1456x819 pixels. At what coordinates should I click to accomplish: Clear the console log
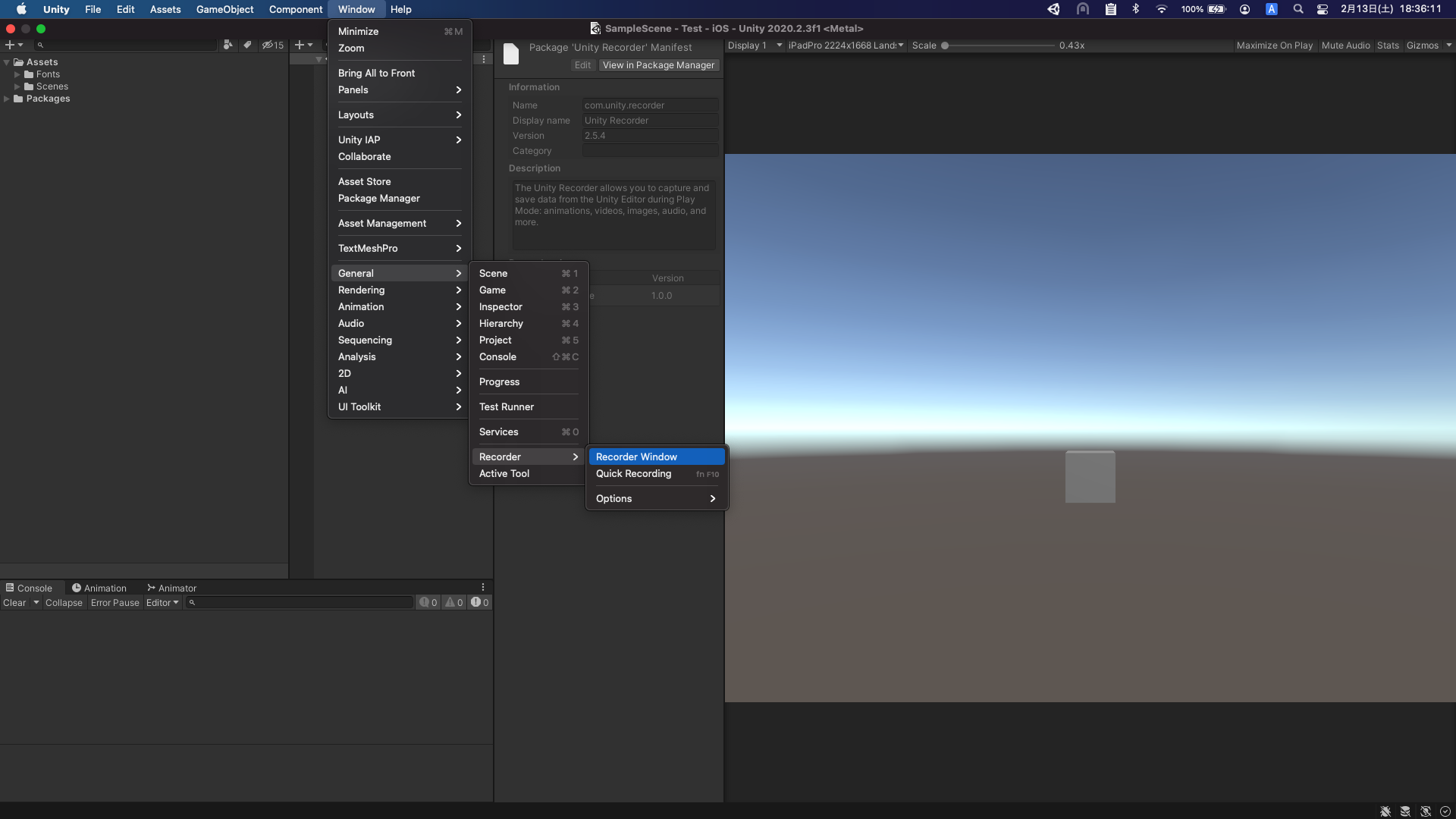pos(14,603)
